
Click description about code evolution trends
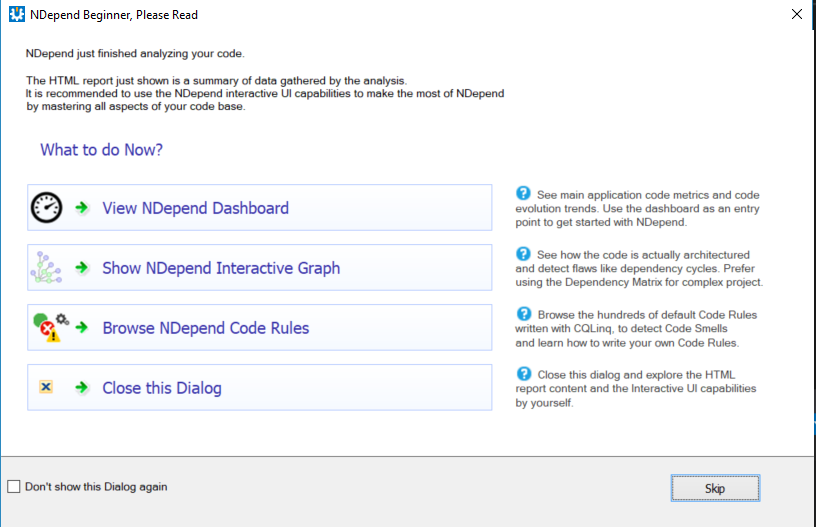(x=638, y=208)
